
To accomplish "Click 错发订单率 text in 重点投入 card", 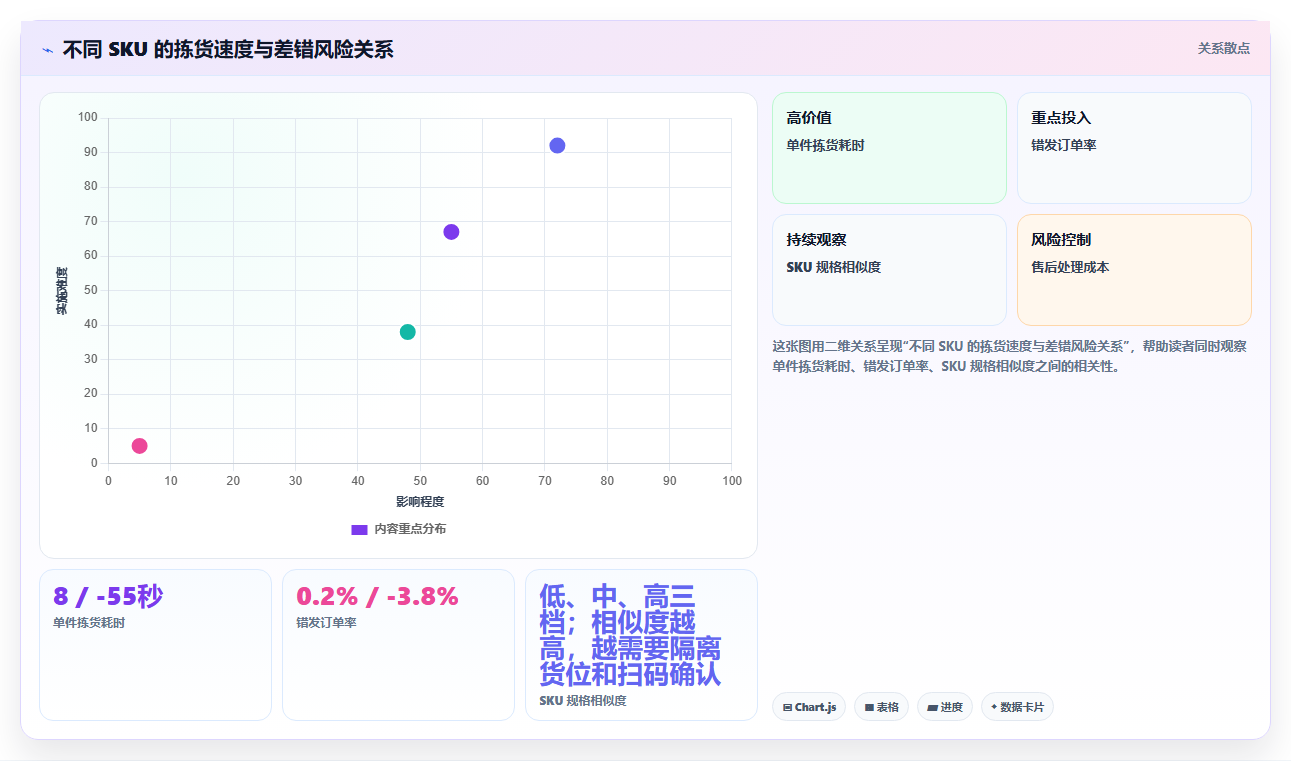I will pos(1064,145).
